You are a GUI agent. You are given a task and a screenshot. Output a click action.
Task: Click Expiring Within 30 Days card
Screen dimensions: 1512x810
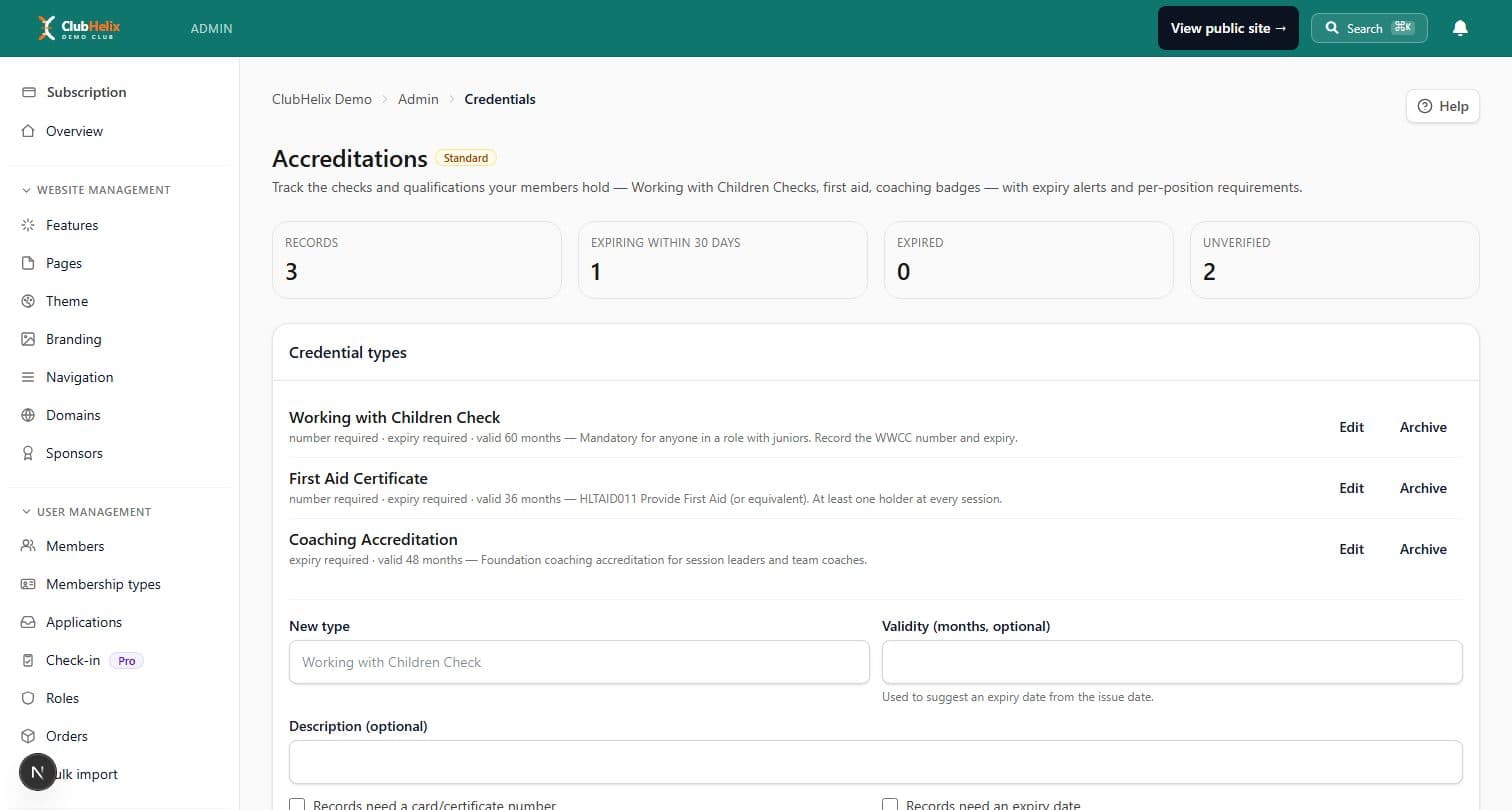tap(723, 260)
